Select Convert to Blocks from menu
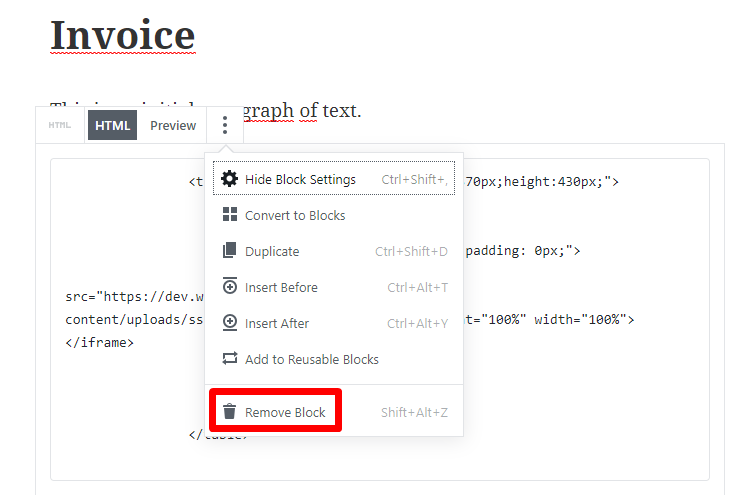Screen dimensions: 740x495 [x=295, y=216]
